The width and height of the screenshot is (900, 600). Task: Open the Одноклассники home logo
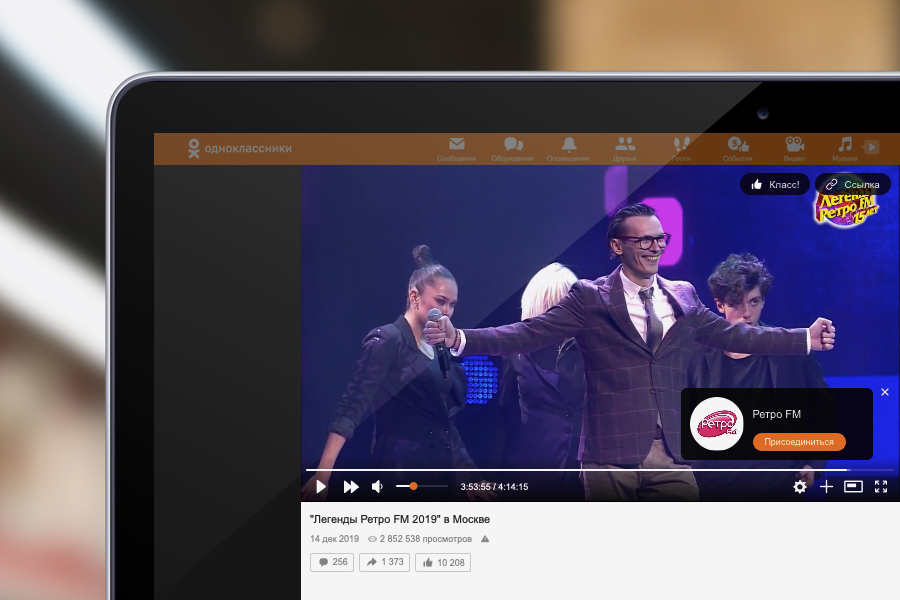[239, 148]
